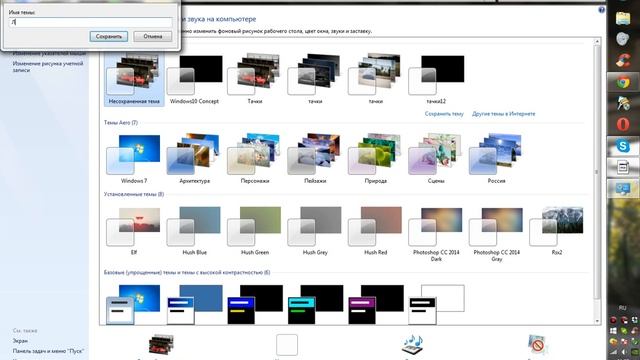Select the Hush Grey theme
The image size is (640, 360).
(315, 231)
